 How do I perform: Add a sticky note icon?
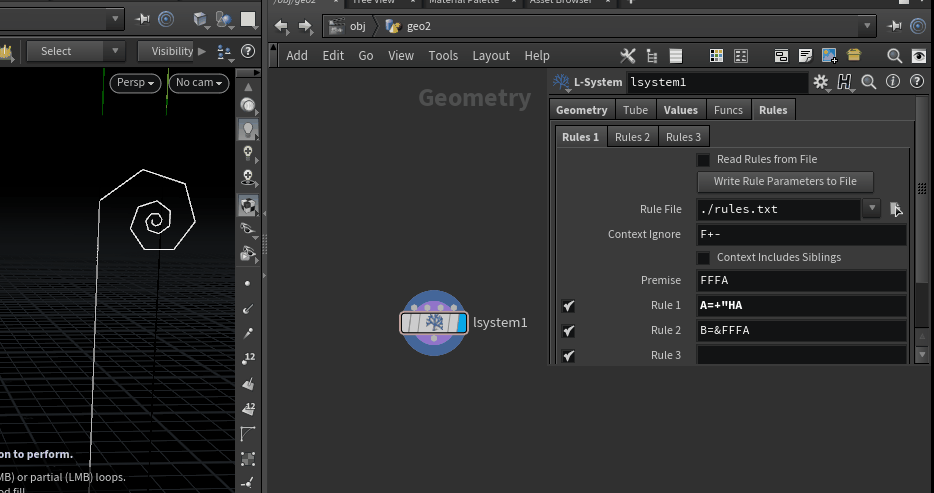pos(805,56)
